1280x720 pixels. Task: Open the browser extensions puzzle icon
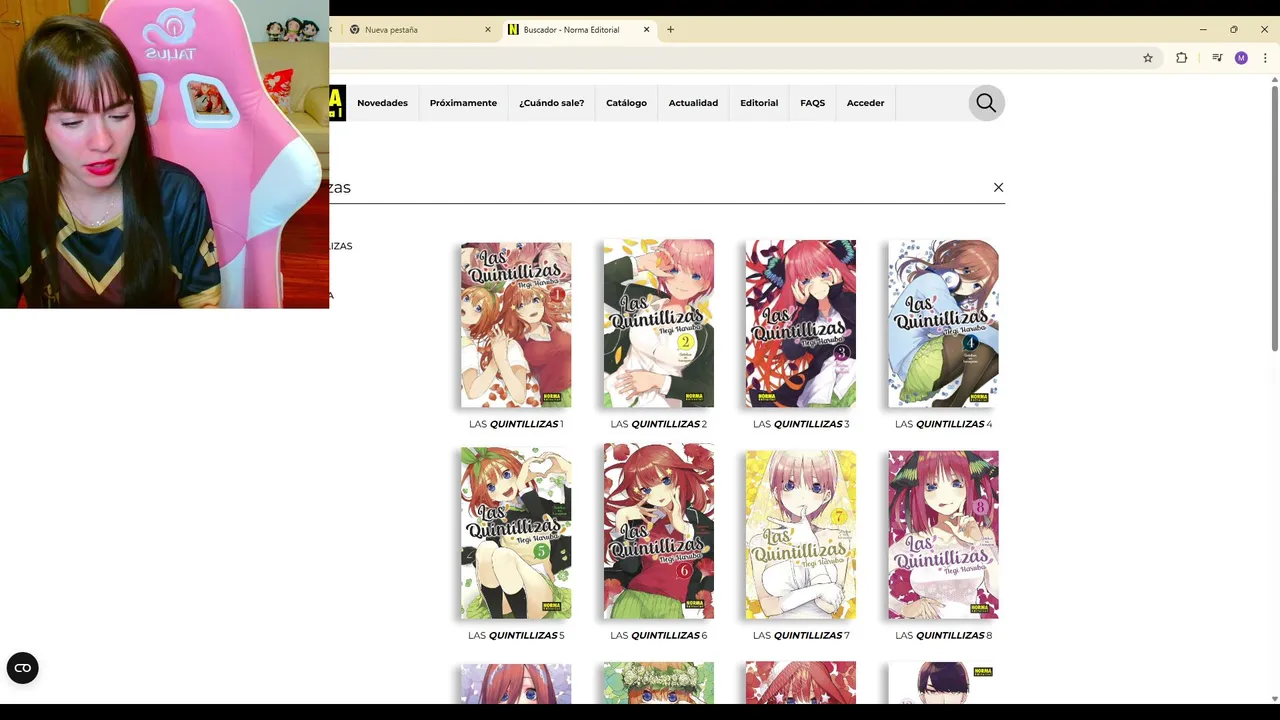(1181, 58)
